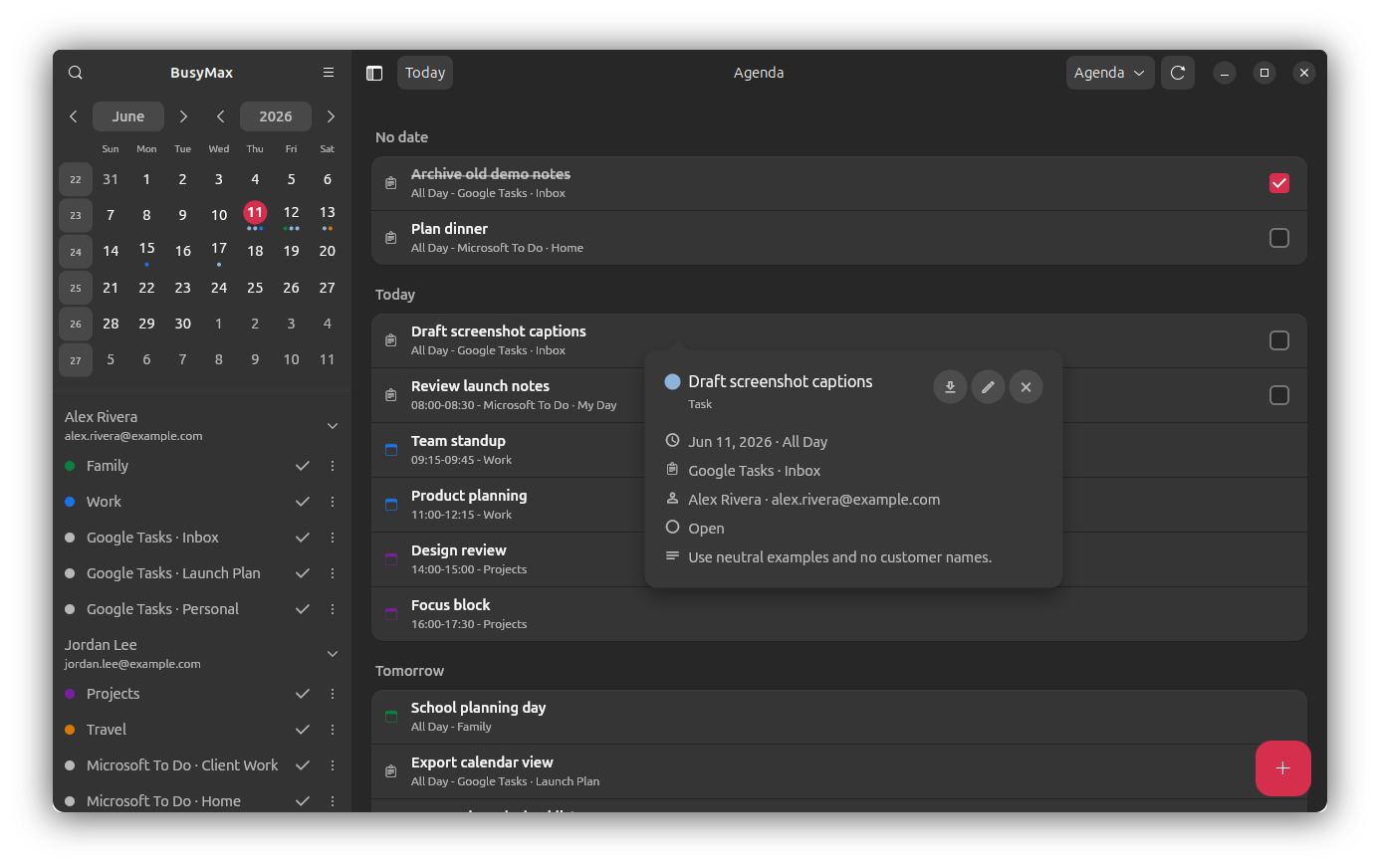Collapse Jordan Lee account section
1380x868 pixels.
tap(333, 654)
